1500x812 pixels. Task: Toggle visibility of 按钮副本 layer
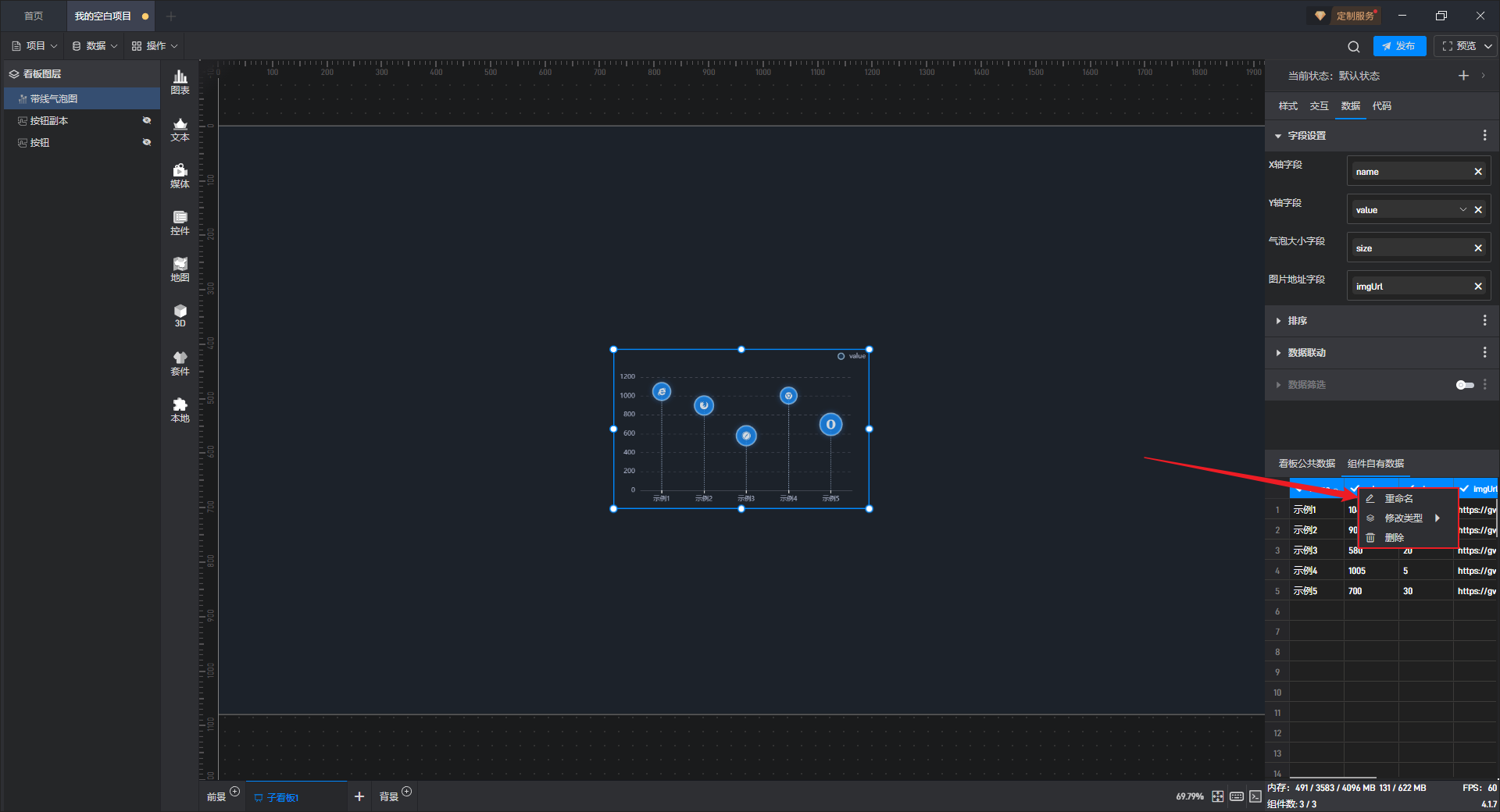[147, 120]
